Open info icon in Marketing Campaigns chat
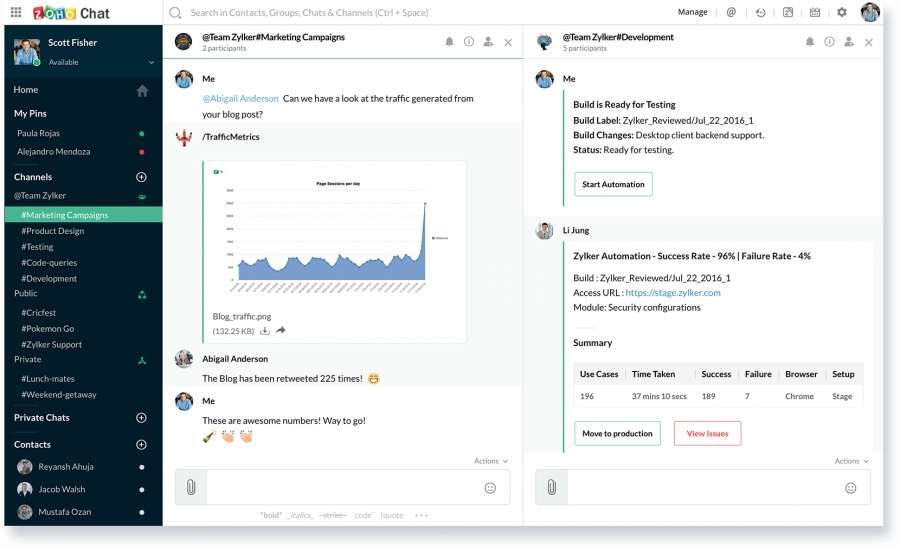Image resolution: width=900 pixels, height=547 pixels. tap(469, 41)
